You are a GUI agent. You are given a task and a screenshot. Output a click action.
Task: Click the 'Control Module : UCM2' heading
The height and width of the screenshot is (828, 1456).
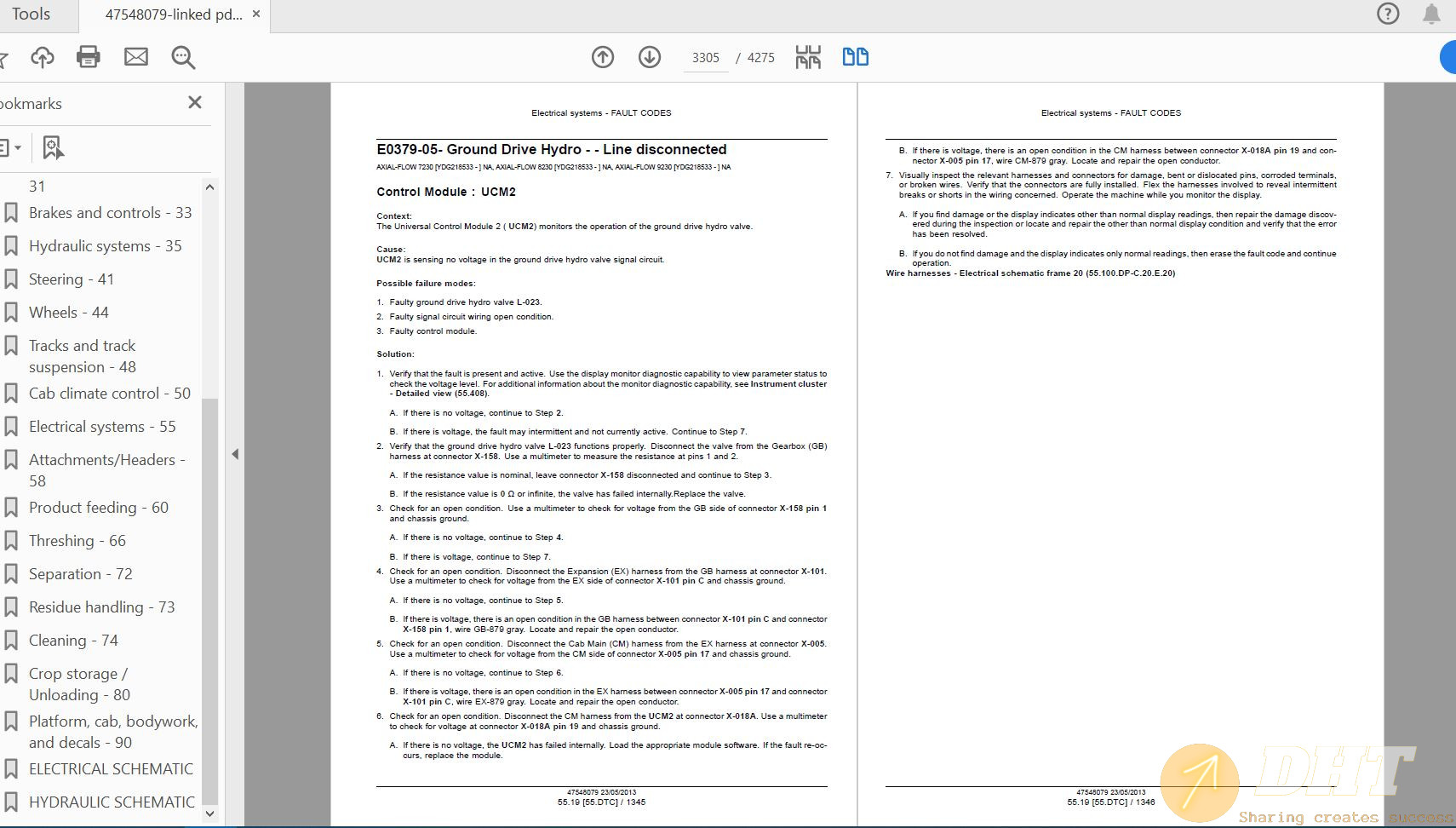pyautogui.click(x=446, y=192)
